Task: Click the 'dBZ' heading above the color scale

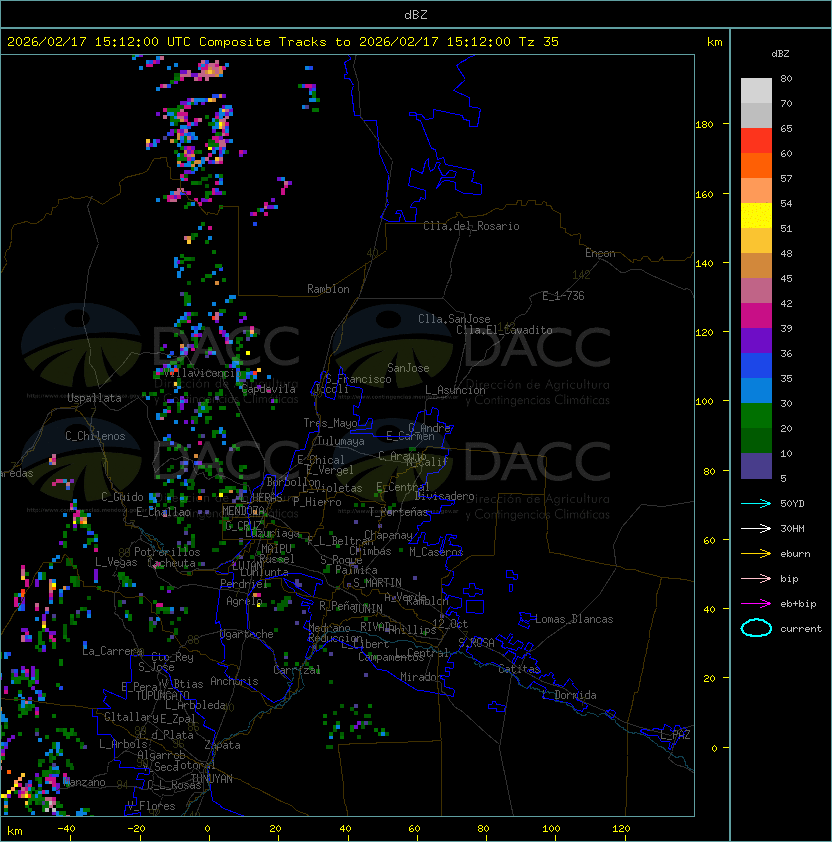Action: [x=780, y=54]
